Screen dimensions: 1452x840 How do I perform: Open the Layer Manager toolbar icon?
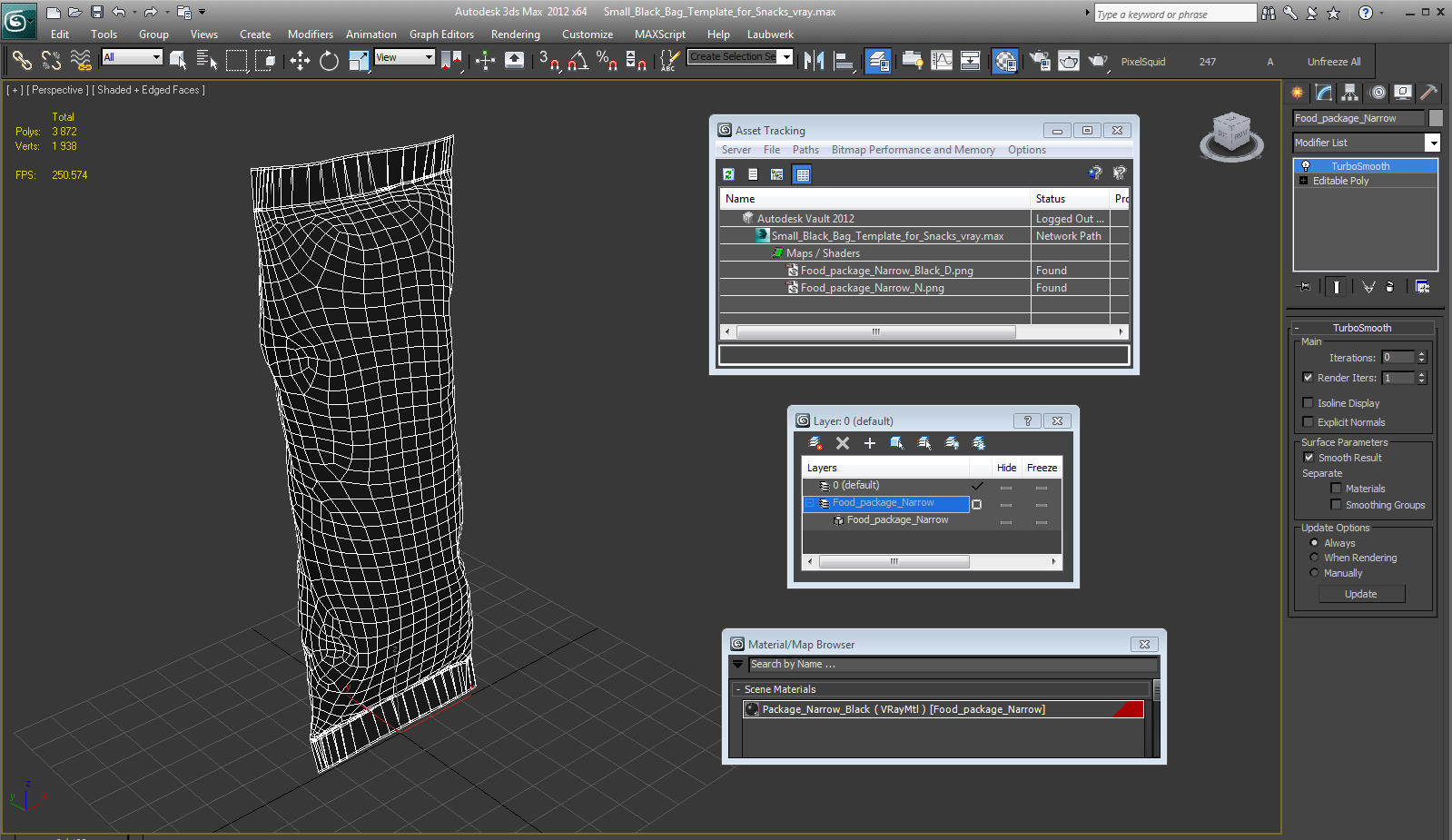coord(877,61)
